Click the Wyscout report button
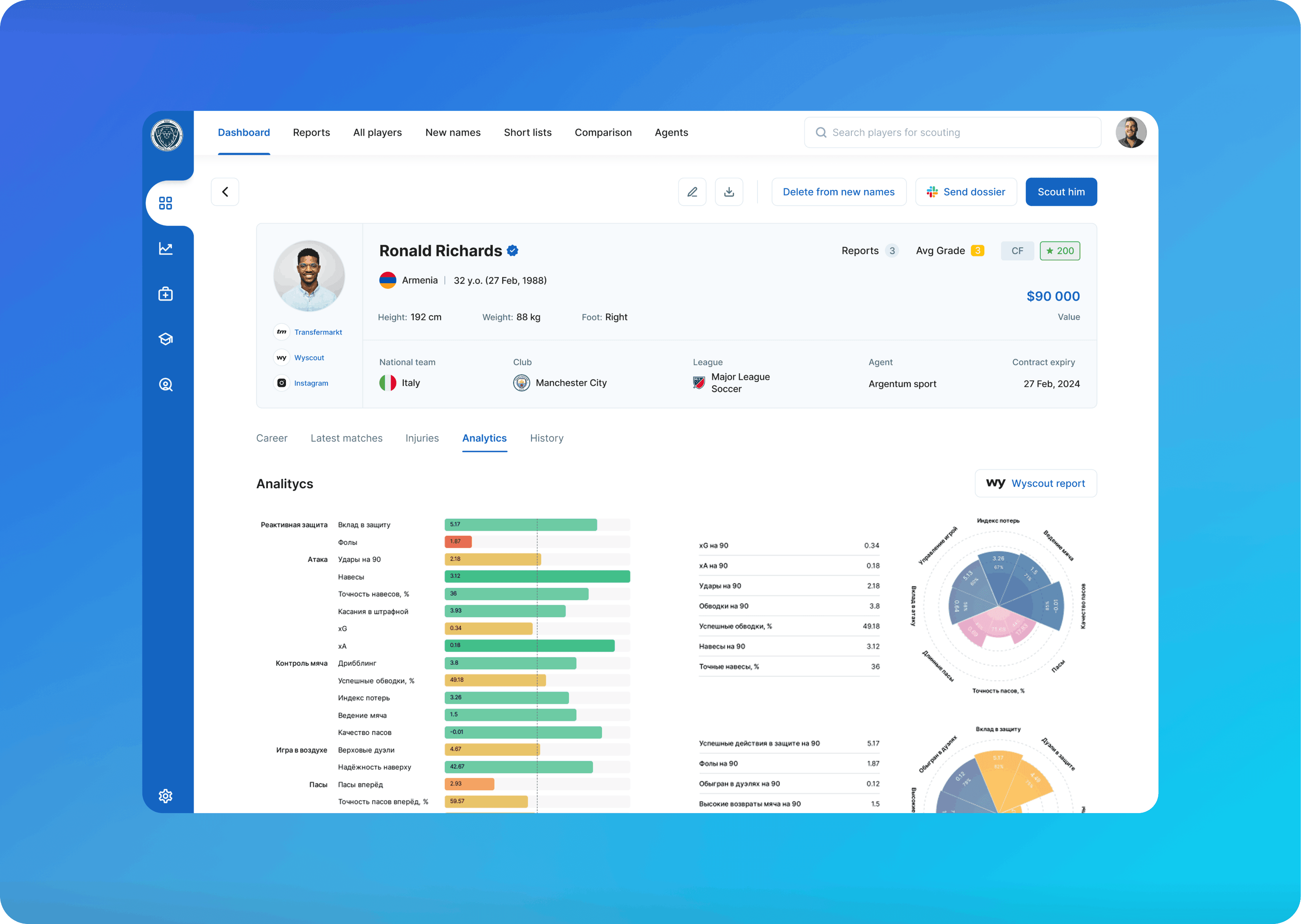Screen dimensions: 1301x924 [1036, 483]
